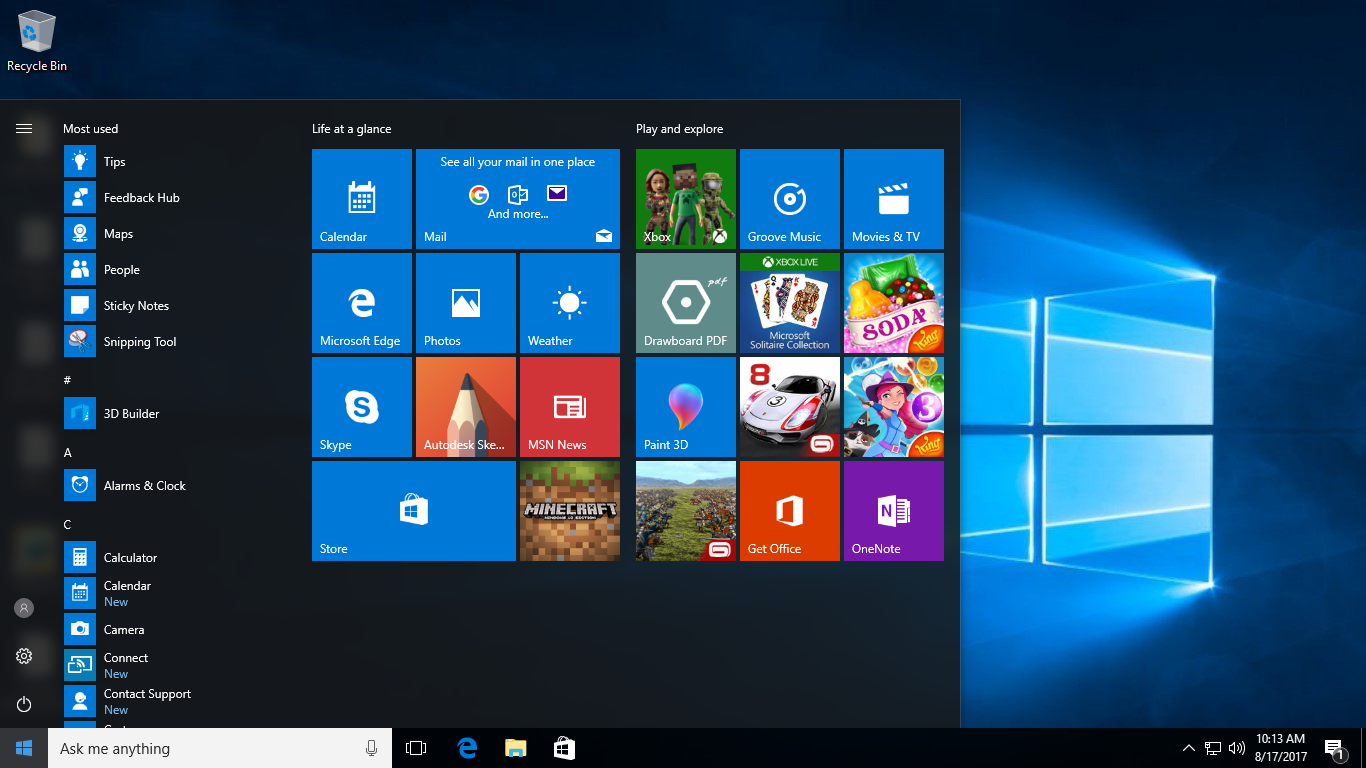Open the OneNote tile
The height and width of the screenshot is (768, 1366).
894,511
